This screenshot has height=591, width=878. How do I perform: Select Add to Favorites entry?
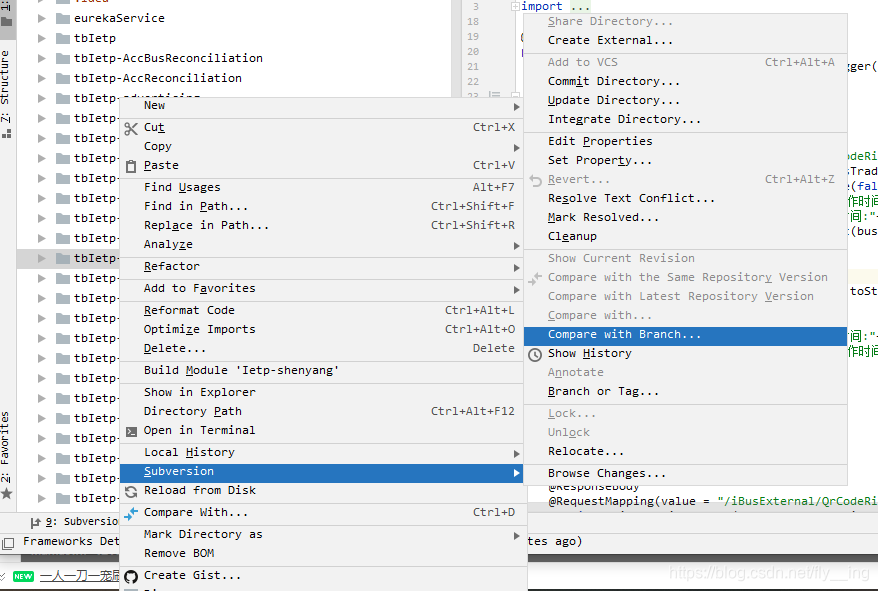click(321, 289)
